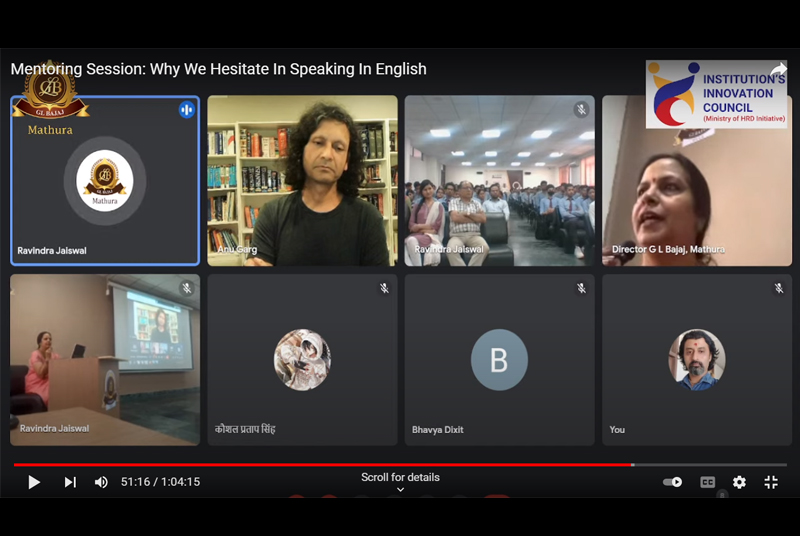Click the 51:16 / 1:04:15 time display

coord(160,482)
